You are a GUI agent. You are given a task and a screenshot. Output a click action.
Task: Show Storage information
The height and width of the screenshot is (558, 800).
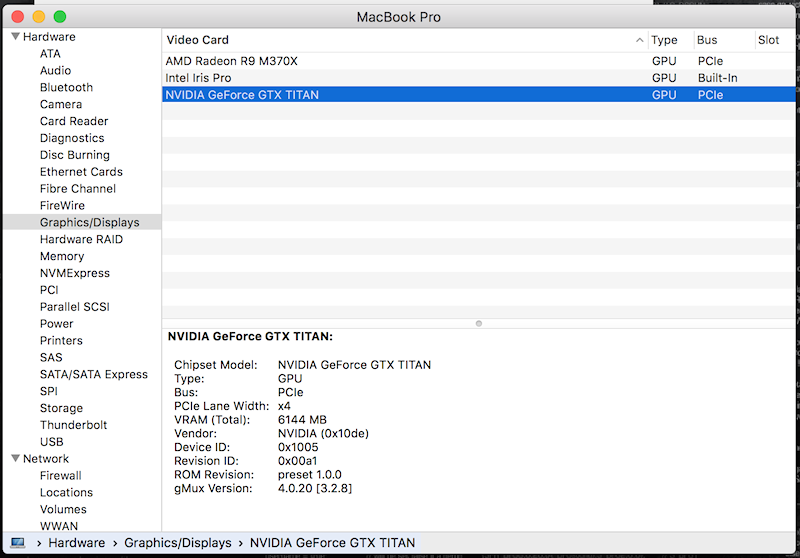[61, 408]
